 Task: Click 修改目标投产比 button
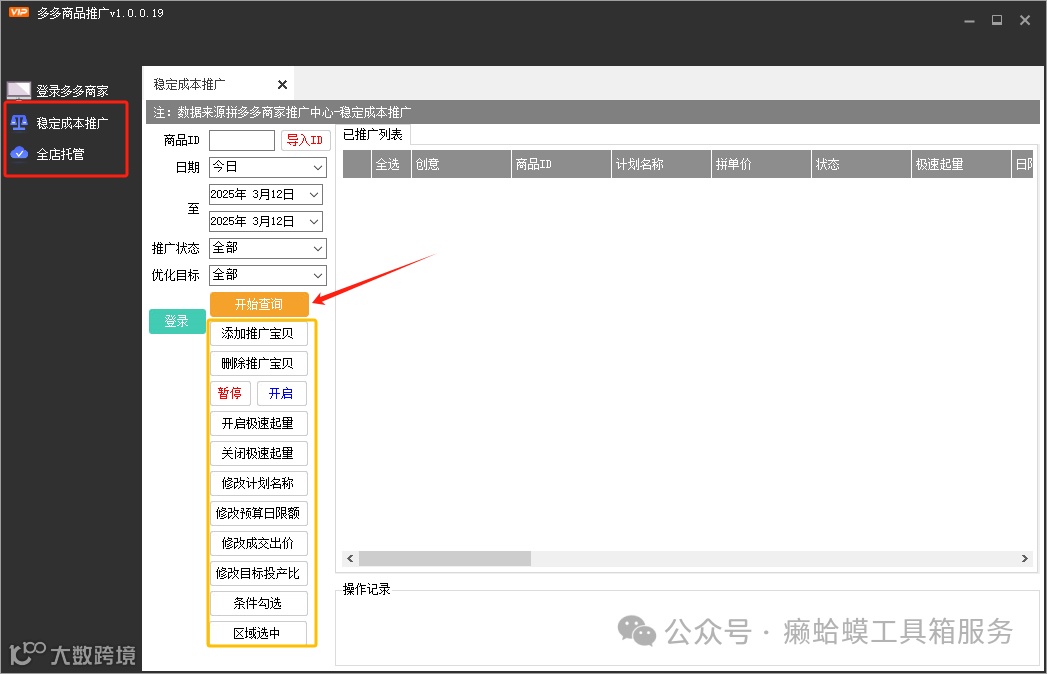click(258, 573)
